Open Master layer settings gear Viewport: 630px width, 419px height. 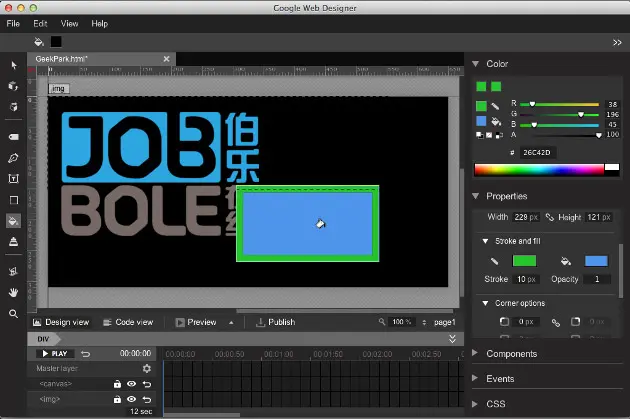click(x=147, y=368)
